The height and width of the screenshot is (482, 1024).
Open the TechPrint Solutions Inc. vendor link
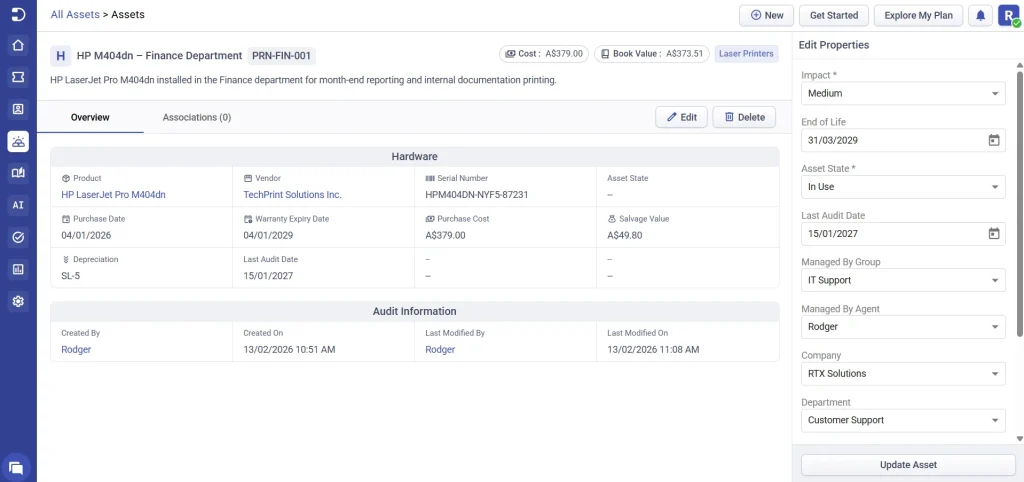292,195
